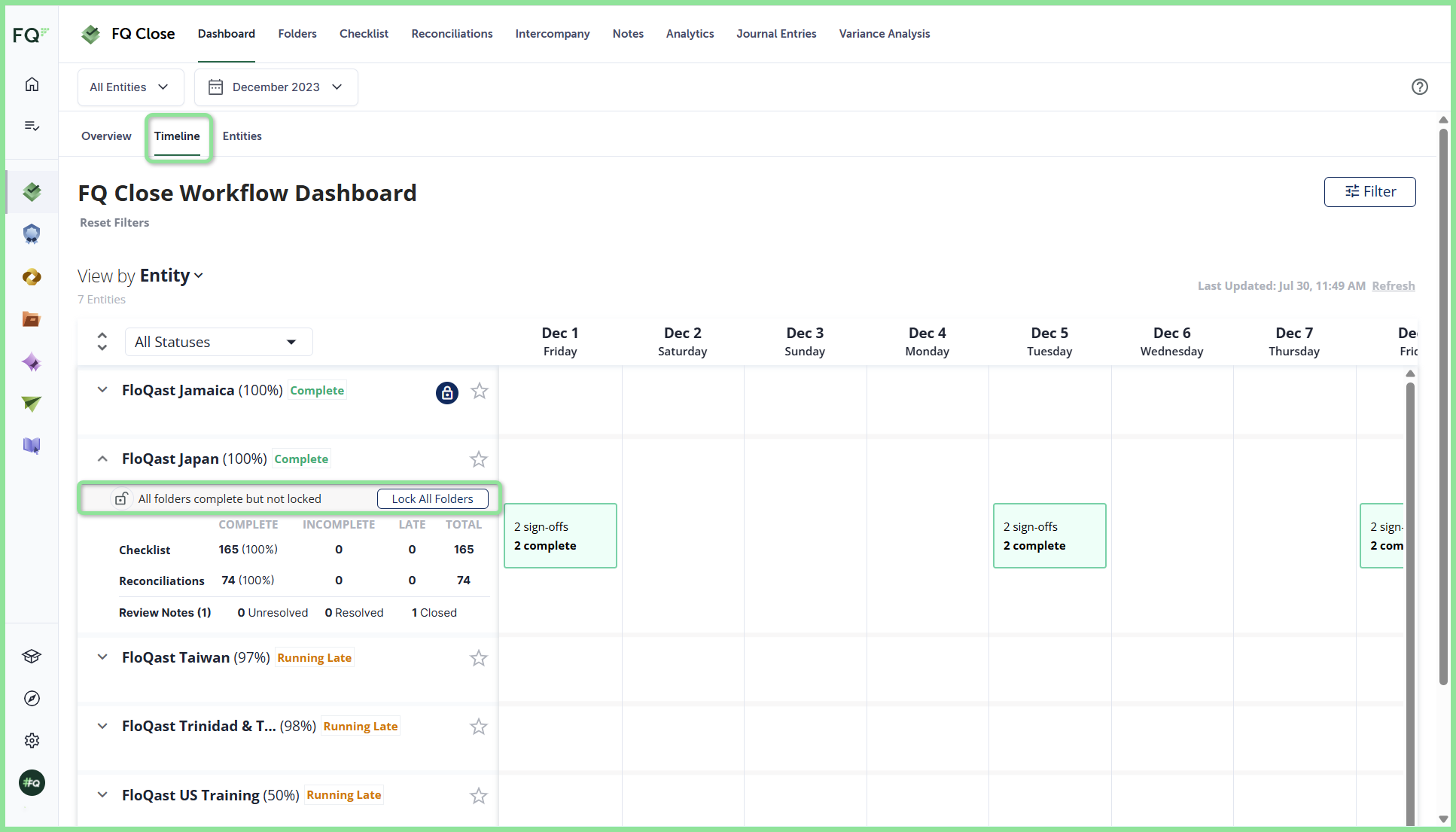Open the Dec 5 sign-offs card
This screenshot has height=832, width=1456.
1049,535
